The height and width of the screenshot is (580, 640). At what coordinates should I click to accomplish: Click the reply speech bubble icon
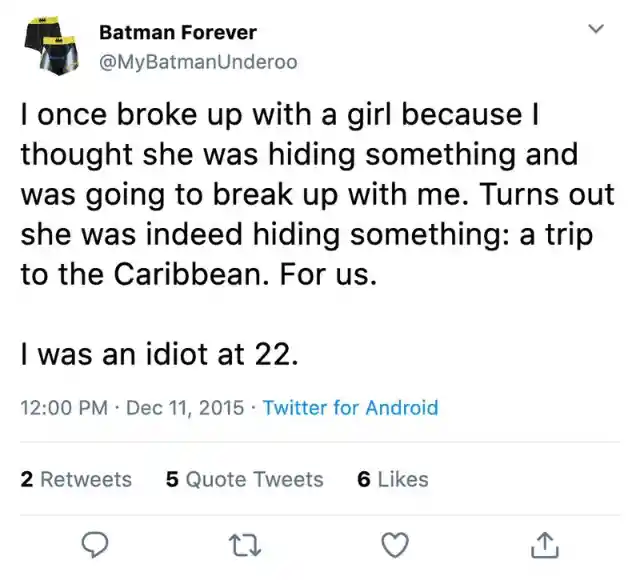pyautogui.click(x=95, y=545)
